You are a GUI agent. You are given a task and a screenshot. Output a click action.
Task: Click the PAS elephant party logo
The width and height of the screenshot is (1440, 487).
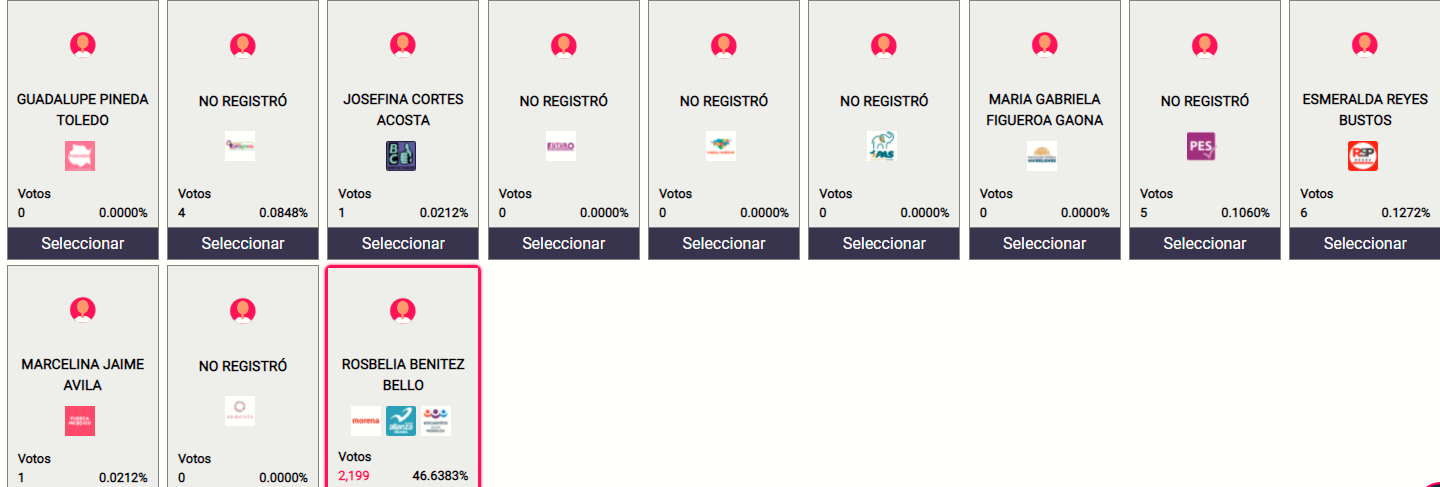click(x=881, y=146)
